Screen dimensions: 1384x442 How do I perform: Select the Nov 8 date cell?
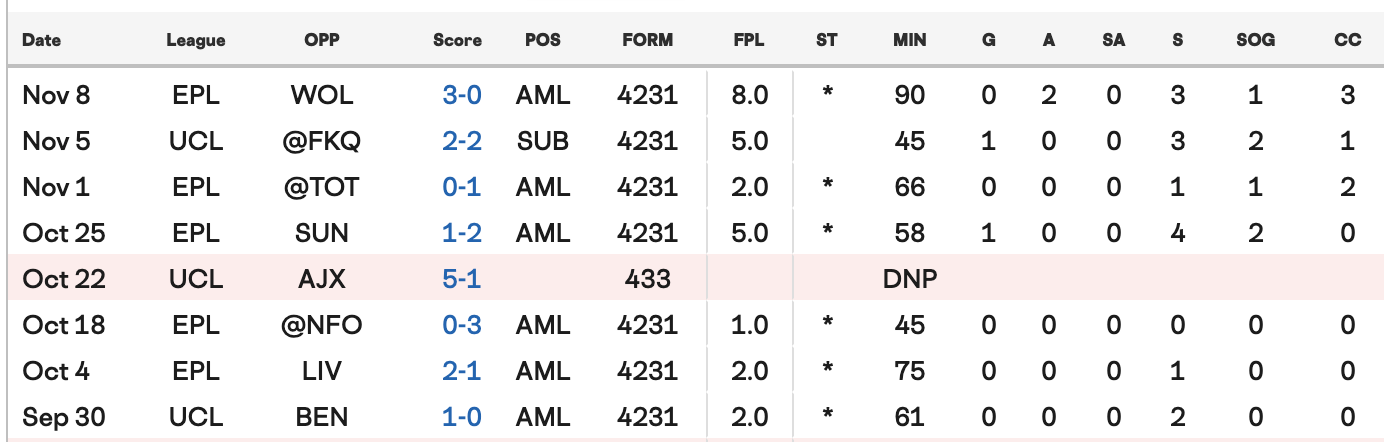tap(56, 95)
